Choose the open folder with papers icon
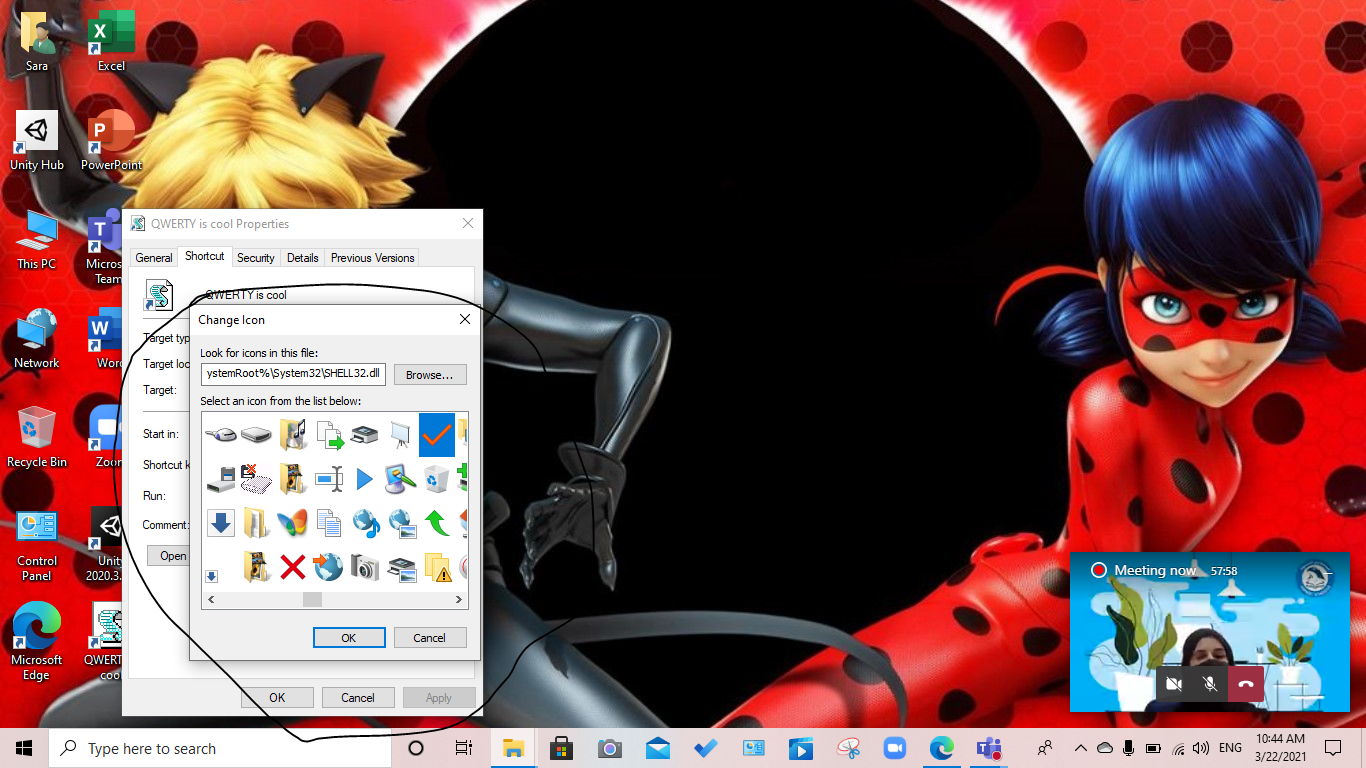The image size is (1366, 768). click(x=256, y=523)
